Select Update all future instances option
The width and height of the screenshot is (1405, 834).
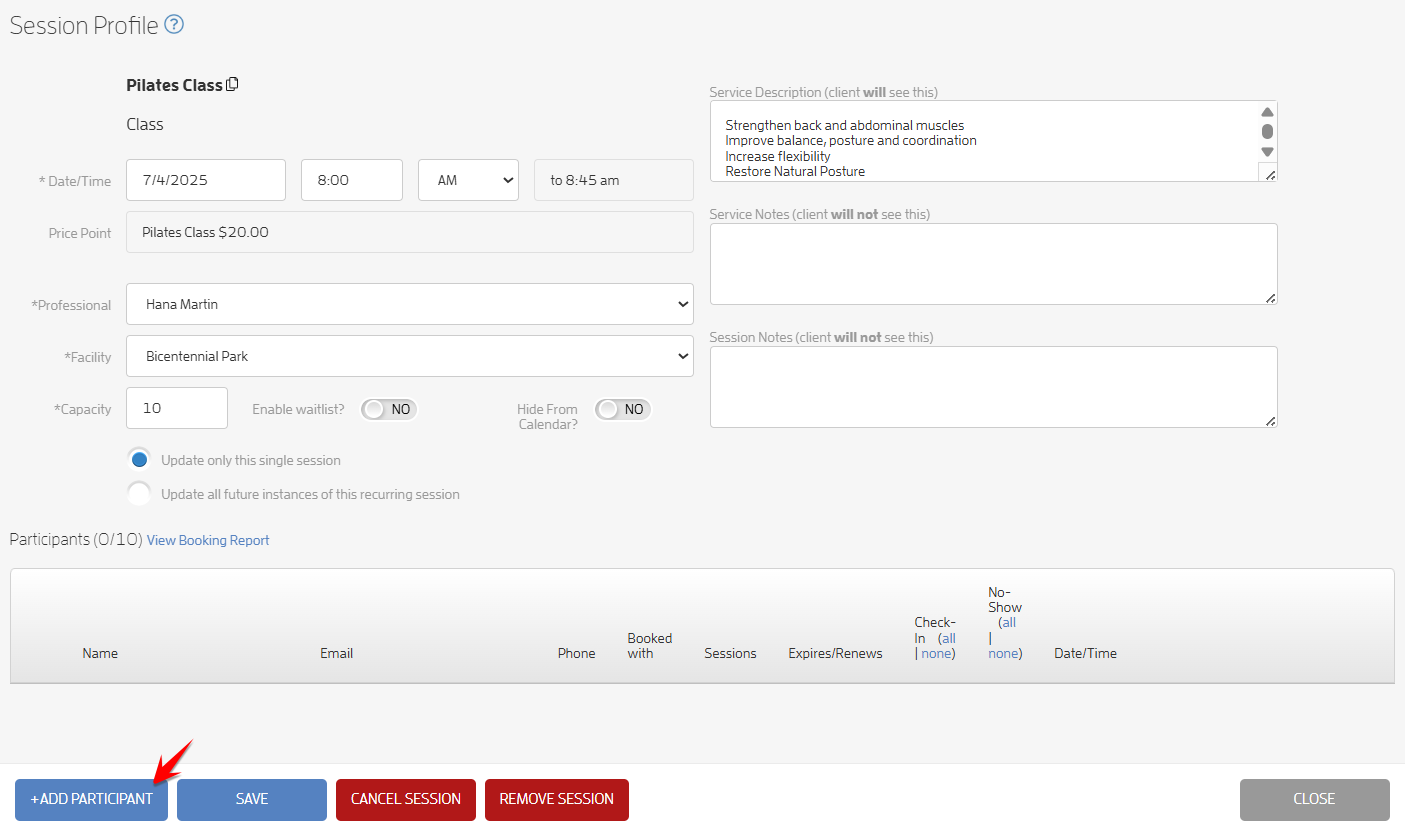tap(140, 494)
